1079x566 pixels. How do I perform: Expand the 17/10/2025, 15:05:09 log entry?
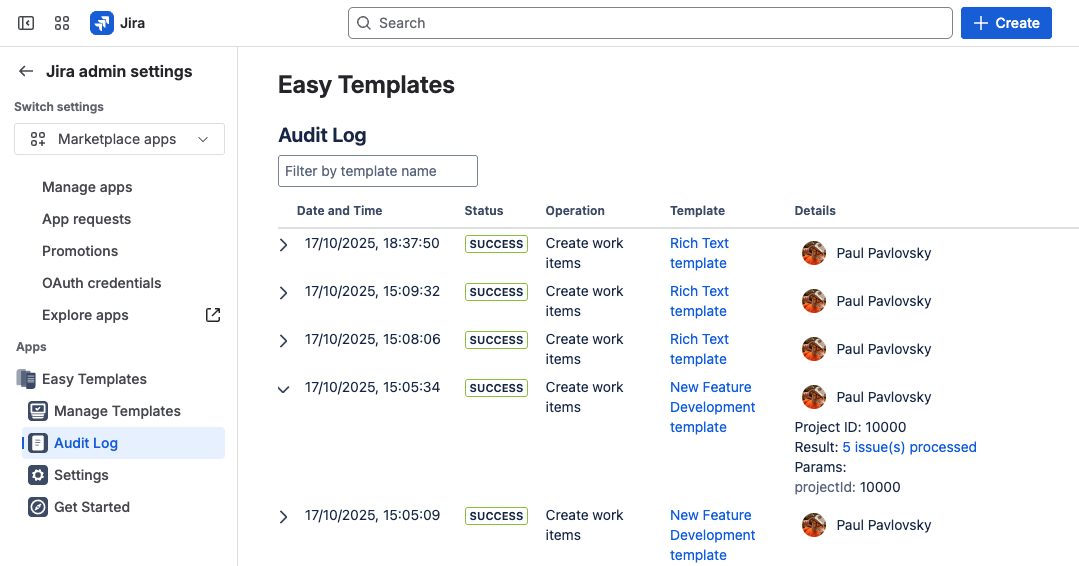click(283, 517)
